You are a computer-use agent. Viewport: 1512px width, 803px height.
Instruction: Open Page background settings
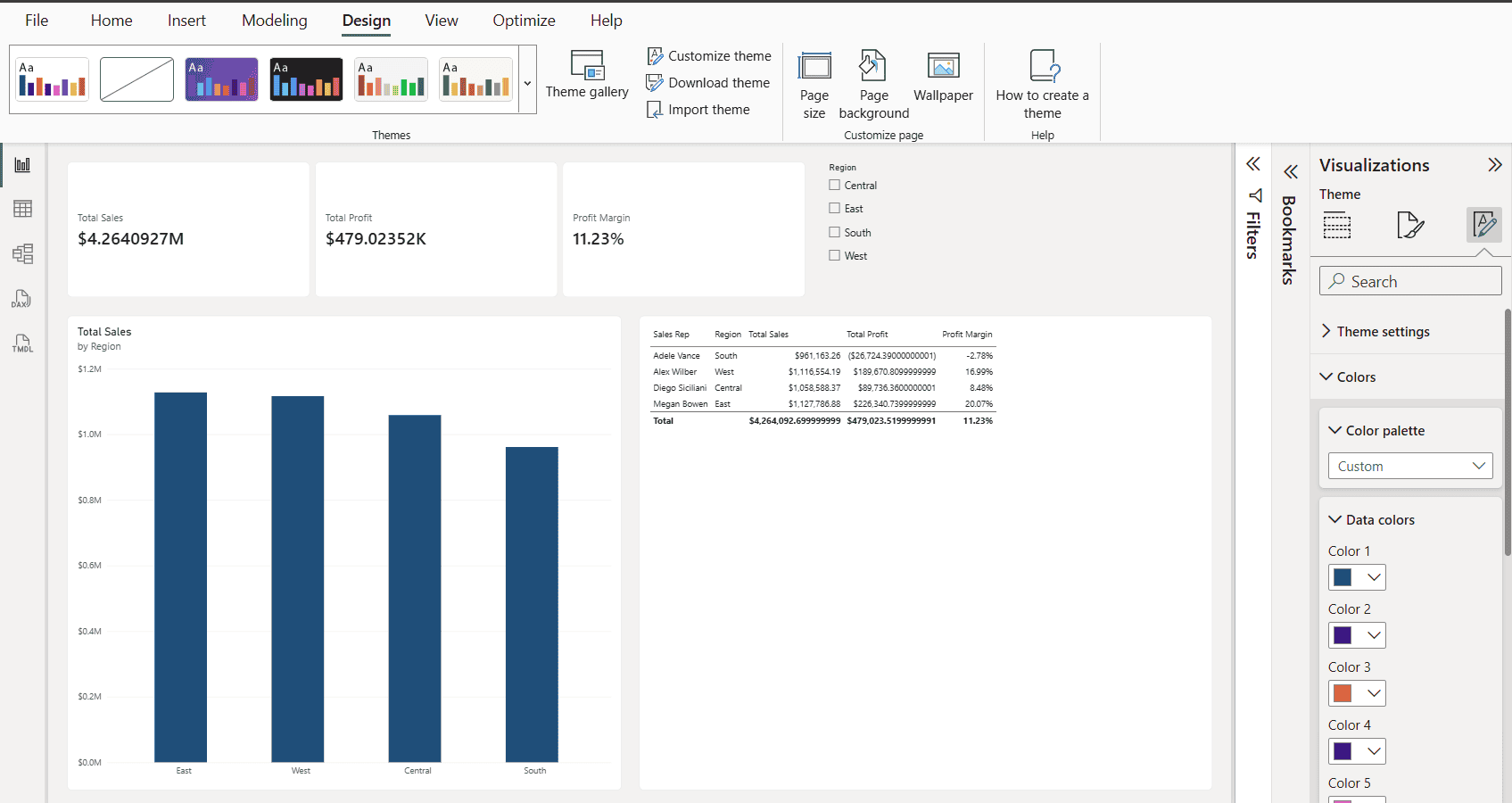pyautogui.click(x=874, y=86)
